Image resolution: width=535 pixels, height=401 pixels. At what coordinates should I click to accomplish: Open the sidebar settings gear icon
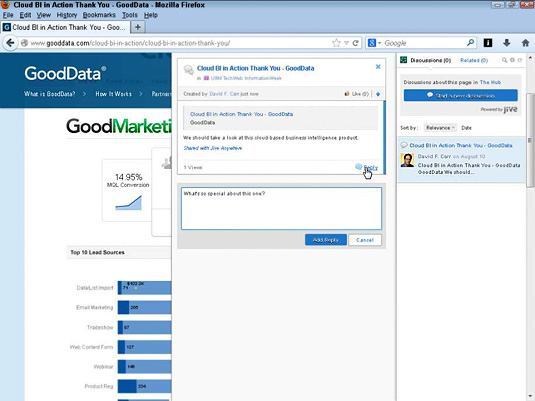coord(512,60)
